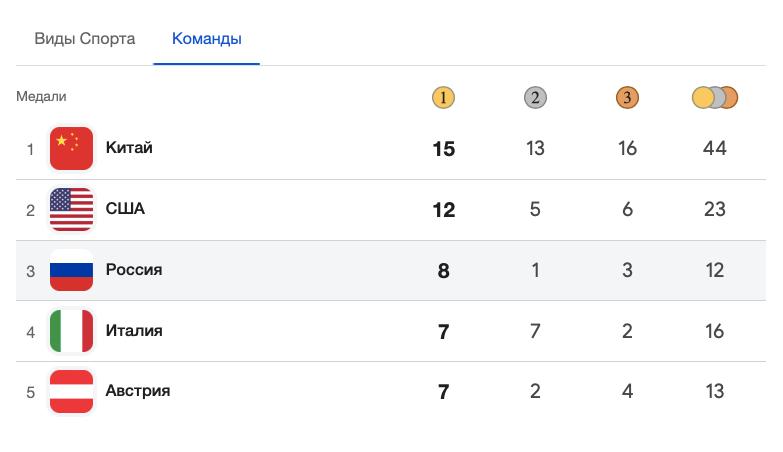Click the bronze medal column icon
Screen dimensions: 783x452
627,98
